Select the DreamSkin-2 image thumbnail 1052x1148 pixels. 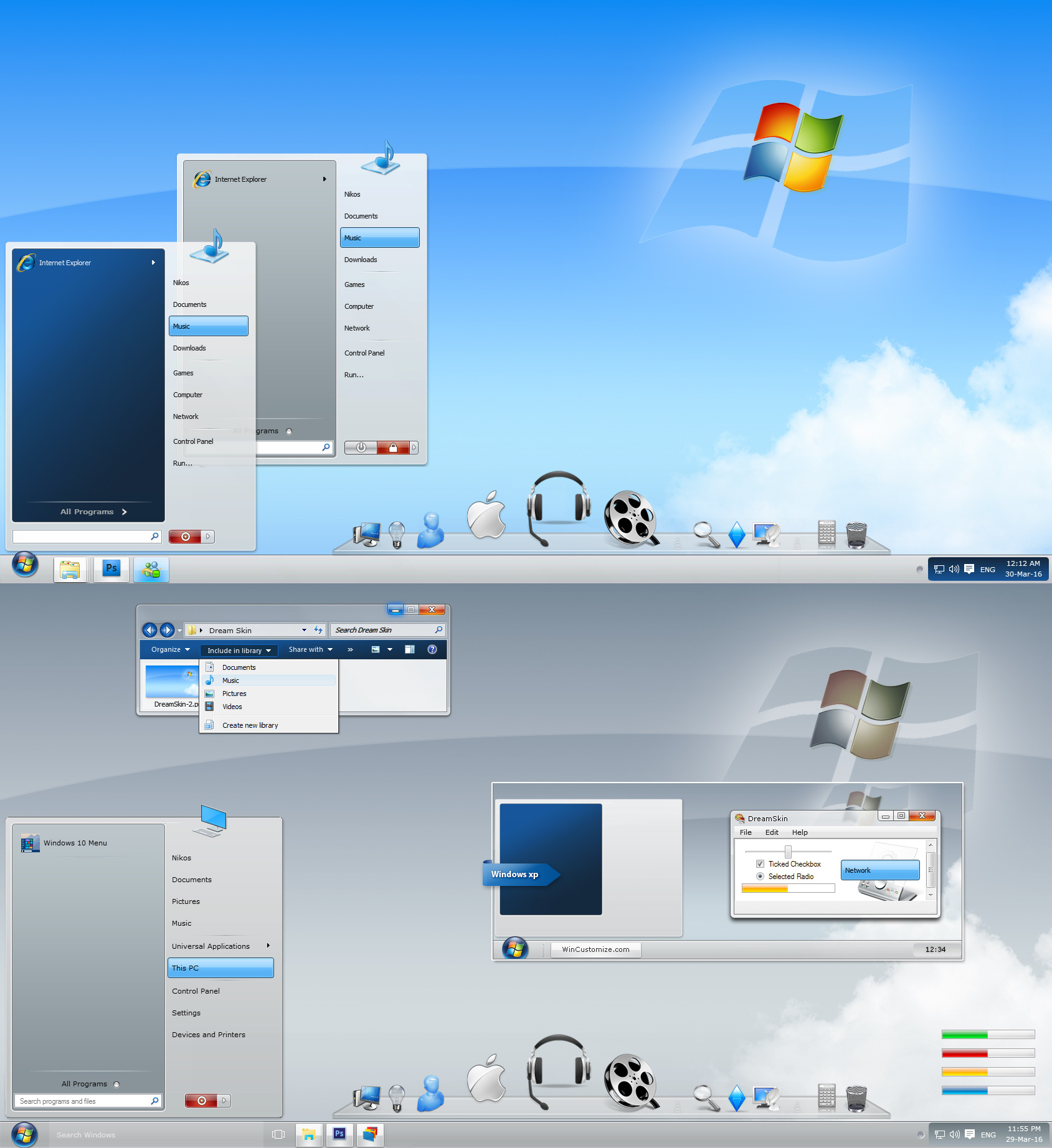coord(171,682)
